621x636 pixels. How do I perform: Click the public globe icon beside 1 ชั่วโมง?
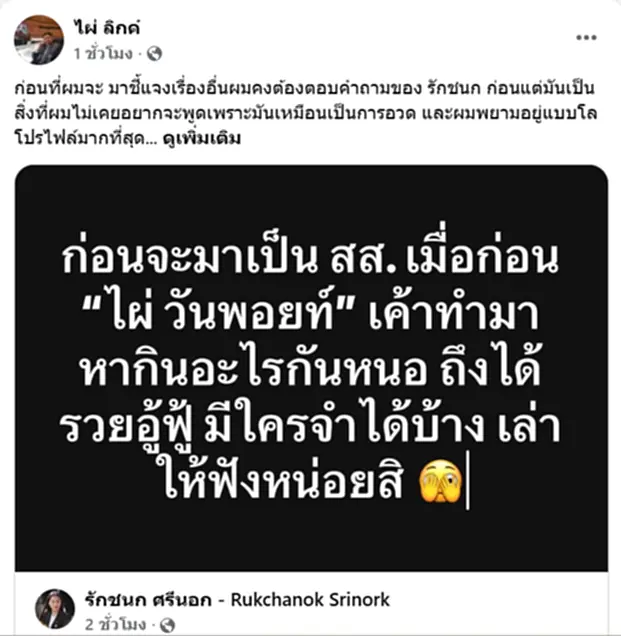tap(154, 53)
